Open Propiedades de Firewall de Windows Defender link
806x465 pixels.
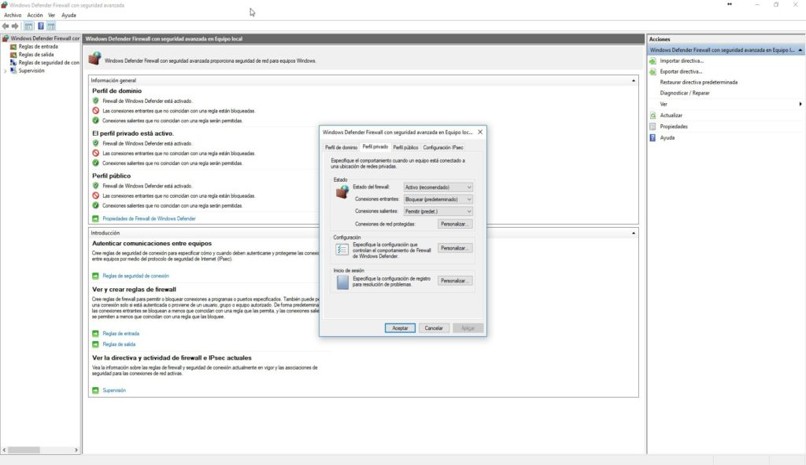tap(149, 218)
